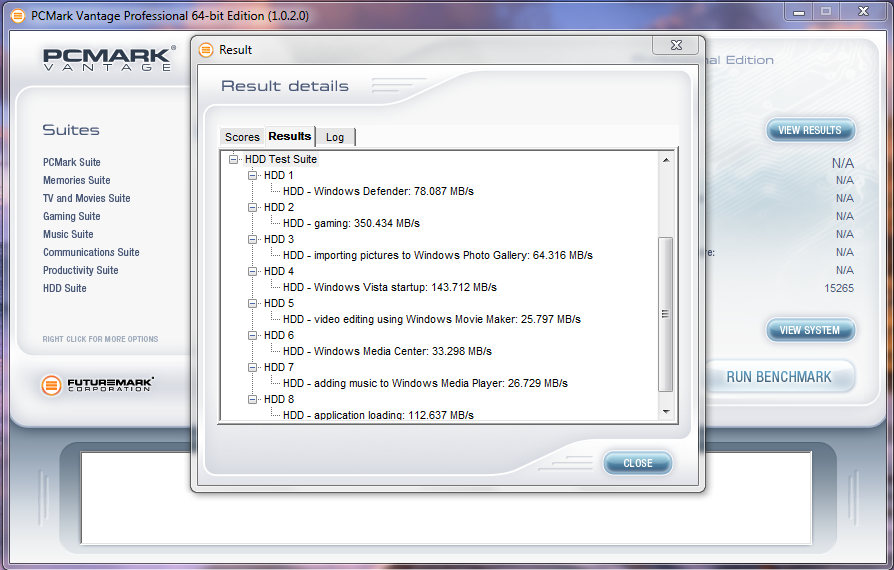This screenshot has width=894, height=570.
Task: Close the Result dialog with X
Action: (x=676, y=45)
